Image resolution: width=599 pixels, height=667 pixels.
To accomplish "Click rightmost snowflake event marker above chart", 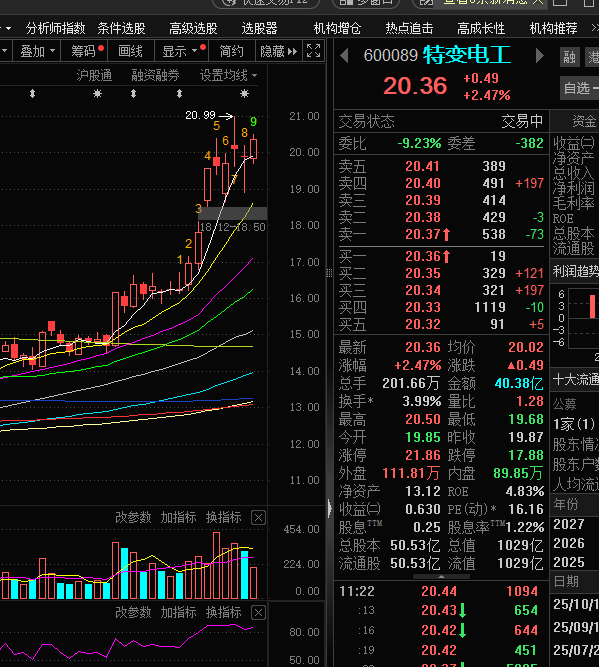I will click(244, 94).
